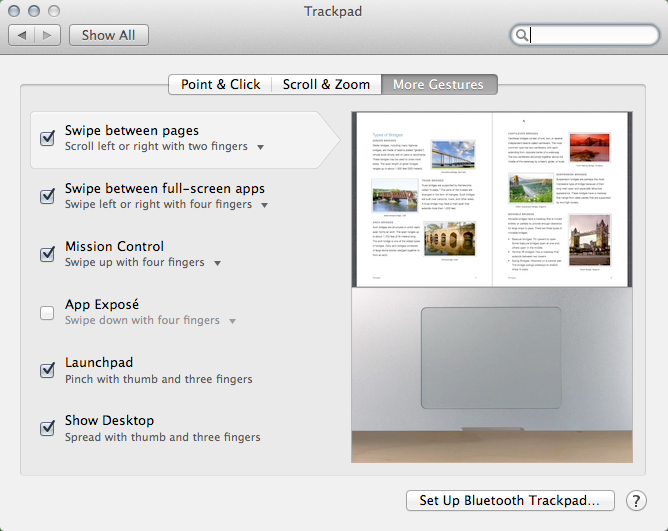Click the forward navigation arrow
The image size is (668, 531).
pos(47,35)
